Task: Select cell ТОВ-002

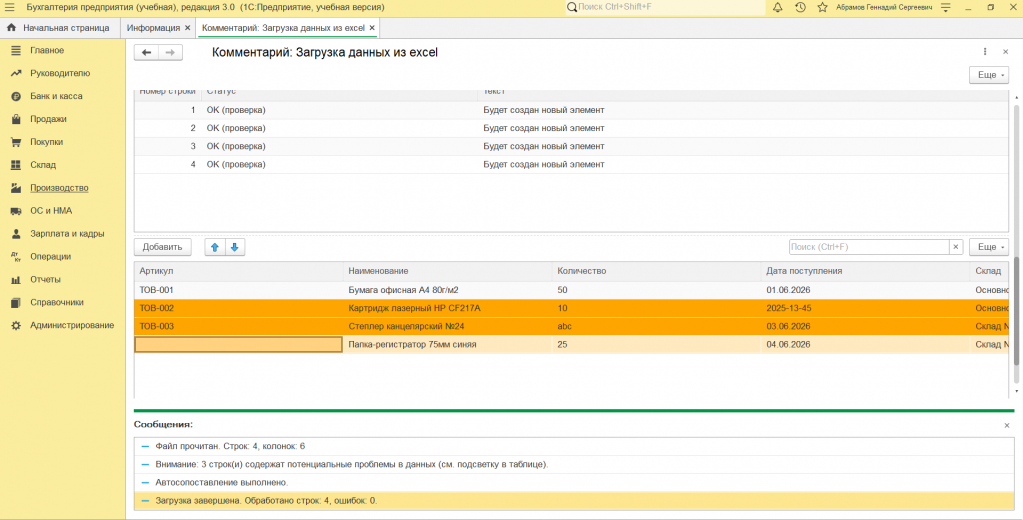Action: tap(238, 308)
